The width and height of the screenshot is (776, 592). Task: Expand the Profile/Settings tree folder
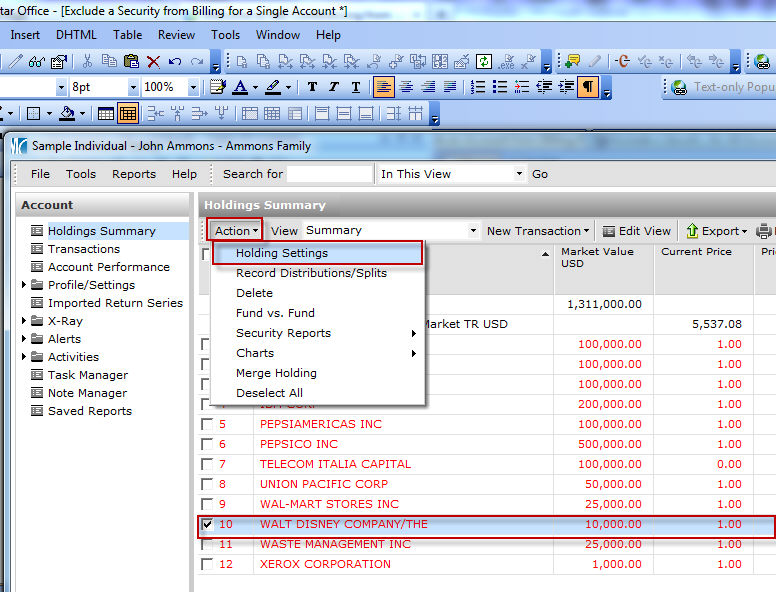(x=25, y=285)
